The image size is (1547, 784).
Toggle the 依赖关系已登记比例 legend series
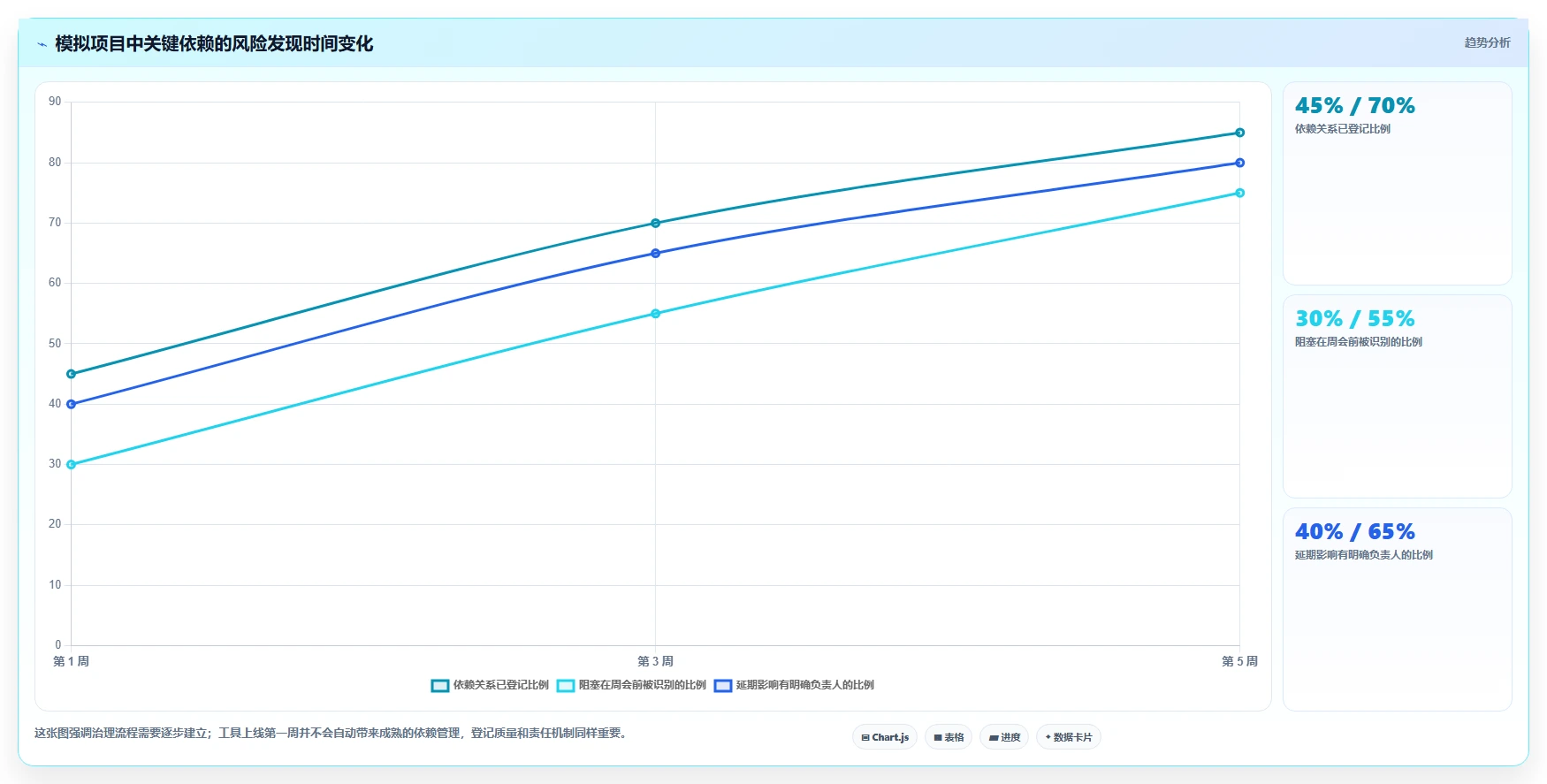tap(490, 685)
